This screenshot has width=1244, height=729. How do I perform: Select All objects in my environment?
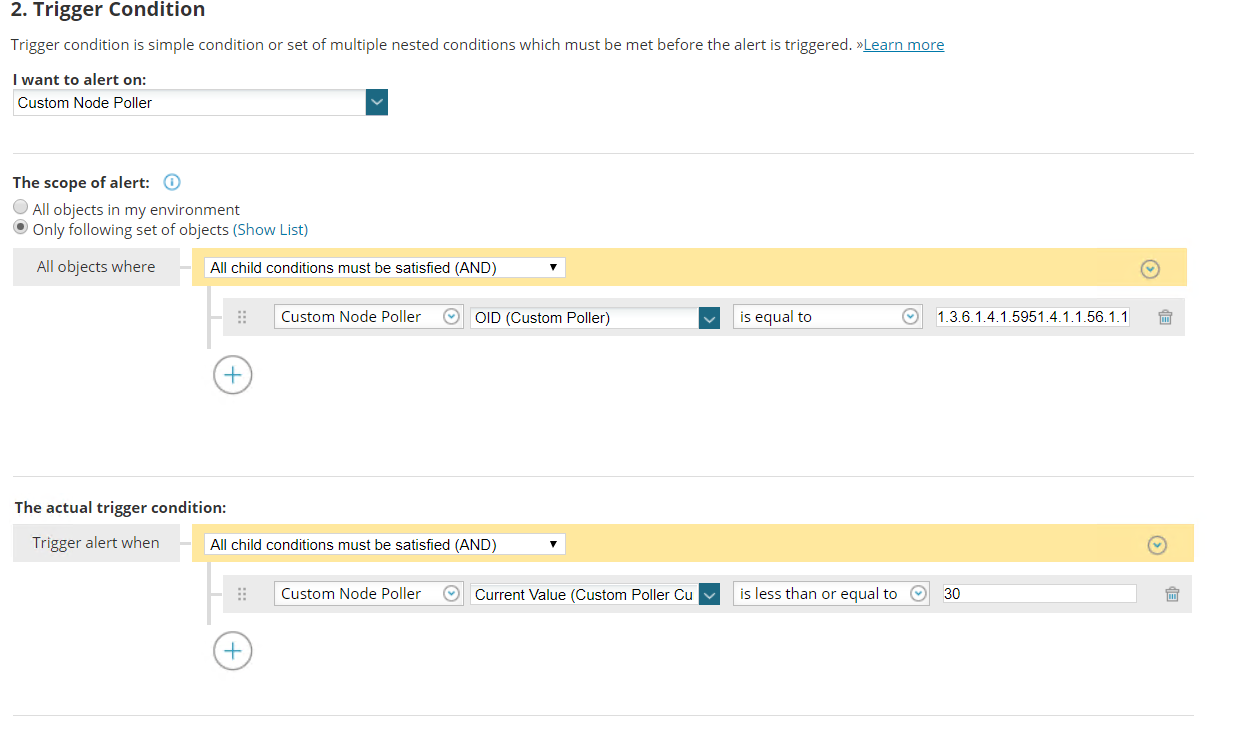click(x=20, y=207)
